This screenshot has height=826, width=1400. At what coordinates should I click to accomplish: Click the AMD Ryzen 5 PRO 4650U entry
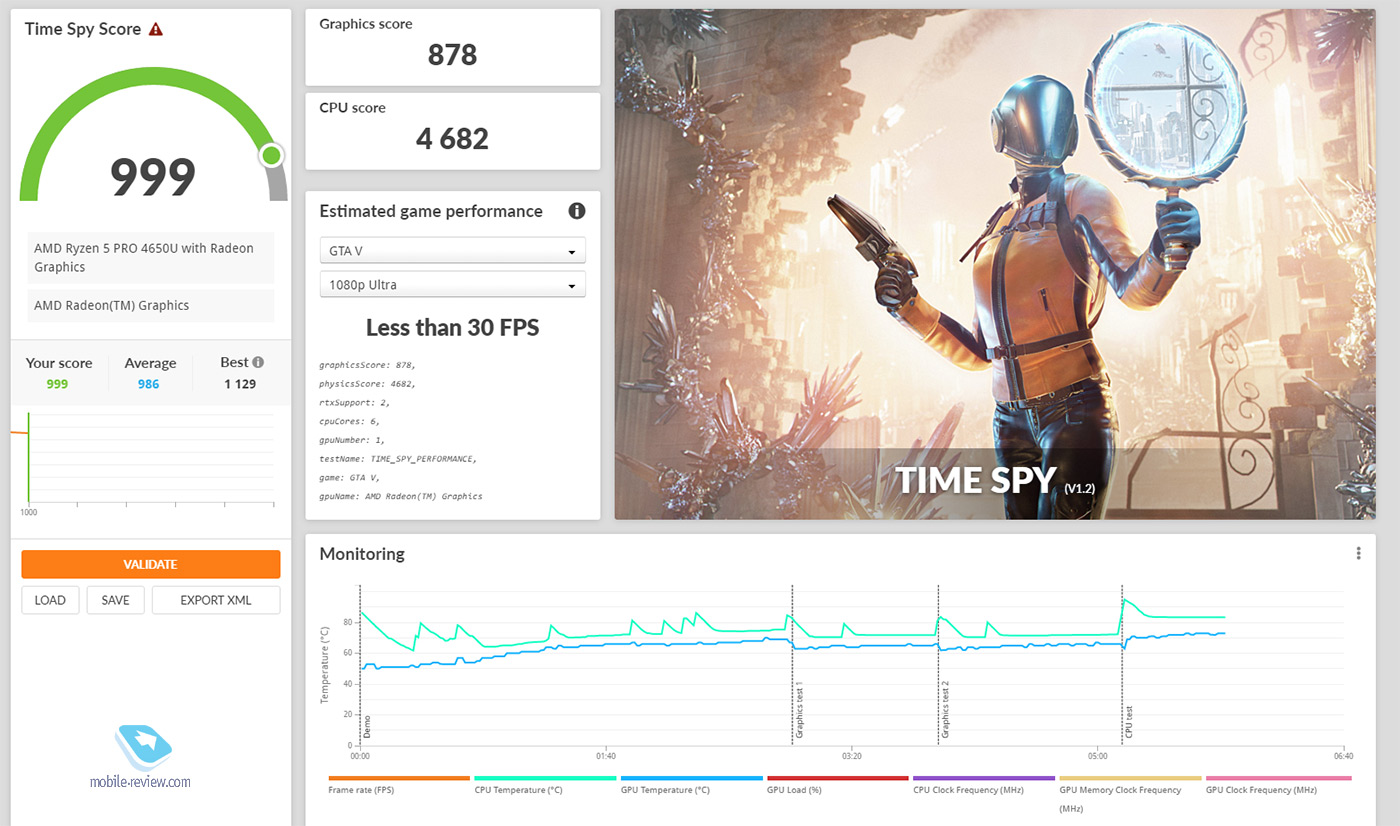point(151,258)
